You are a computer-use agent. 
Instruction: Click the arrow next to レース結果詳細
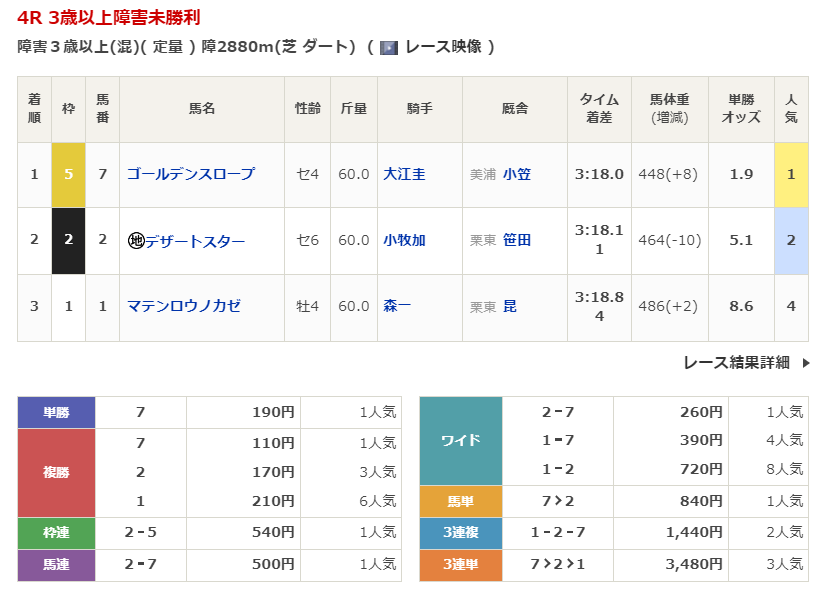[806, 363]
